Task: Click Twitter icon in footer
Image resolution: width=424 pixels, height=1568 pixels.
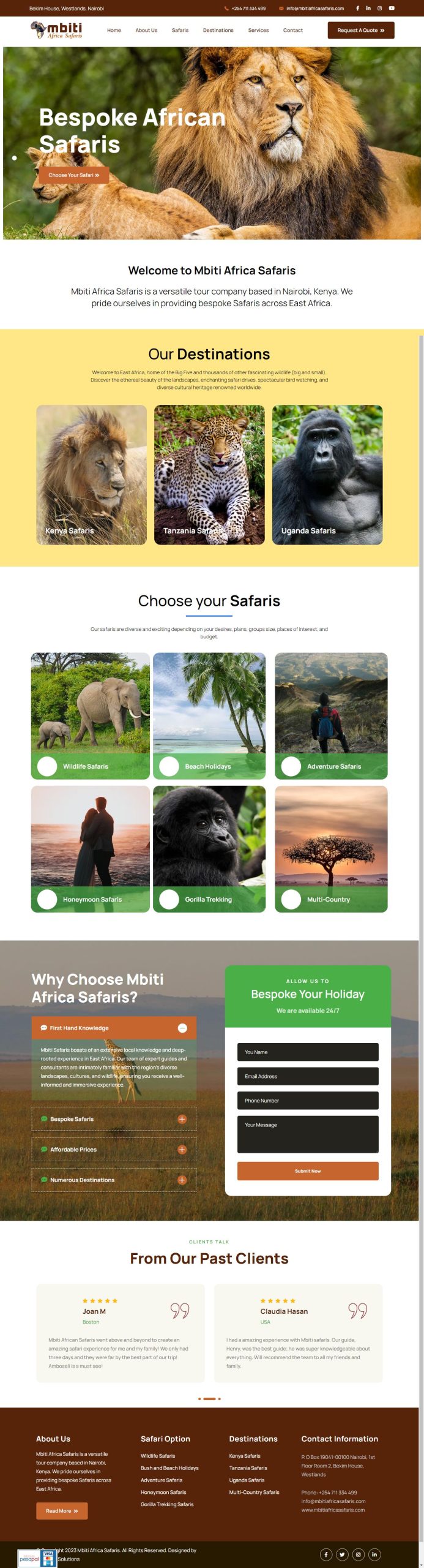Action: point(343,1555)
